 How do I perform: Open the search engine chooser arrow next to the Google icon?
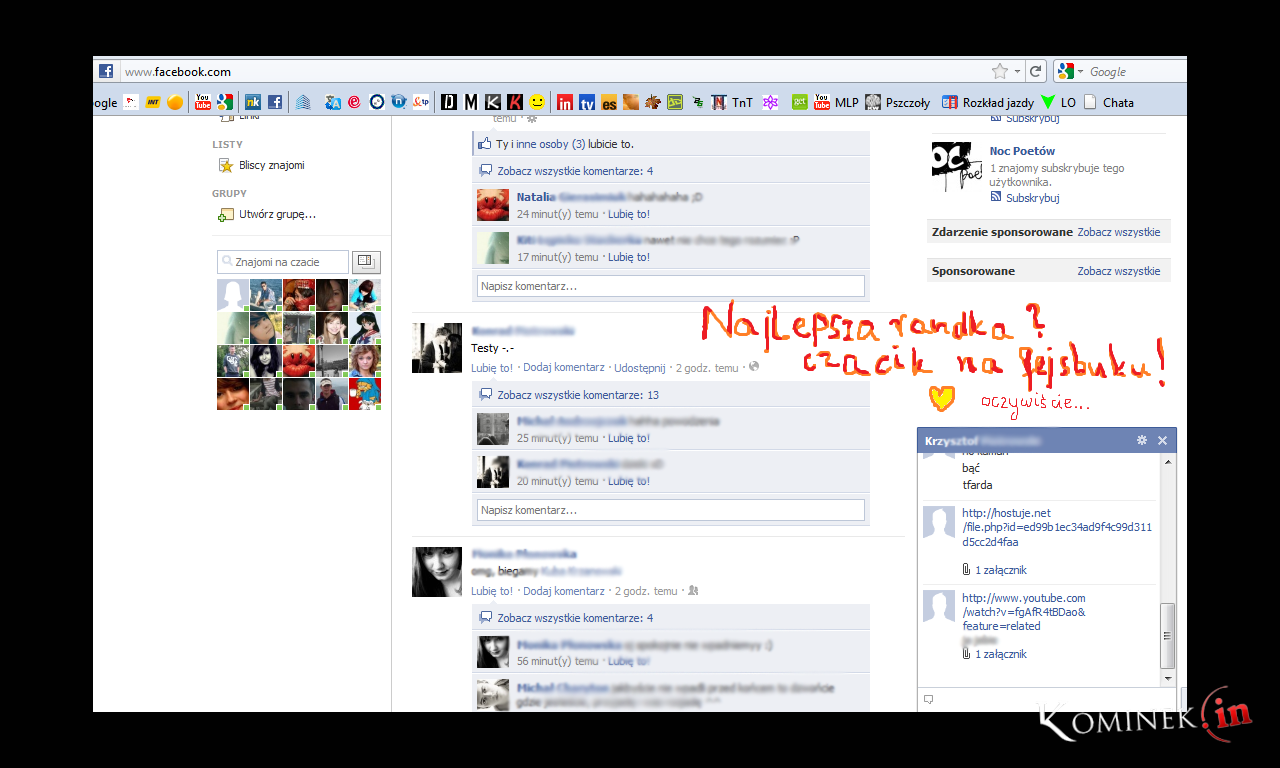[1080, 72]
